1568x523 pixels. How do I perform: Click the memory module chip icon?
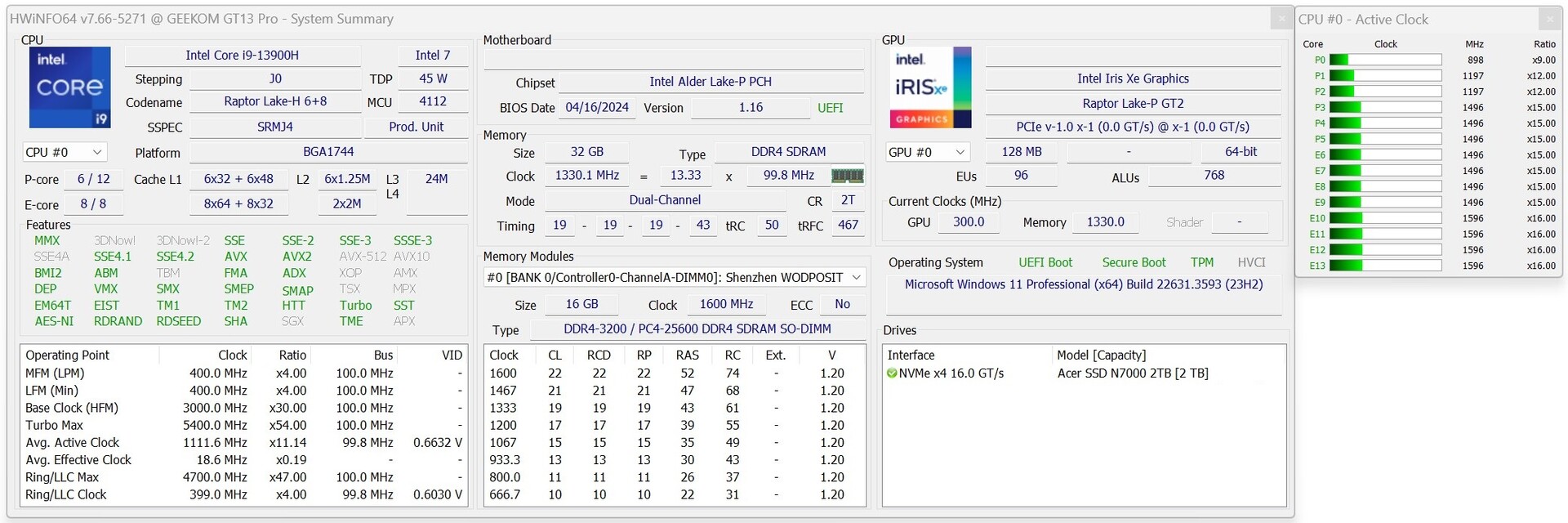tap(847, 176)
